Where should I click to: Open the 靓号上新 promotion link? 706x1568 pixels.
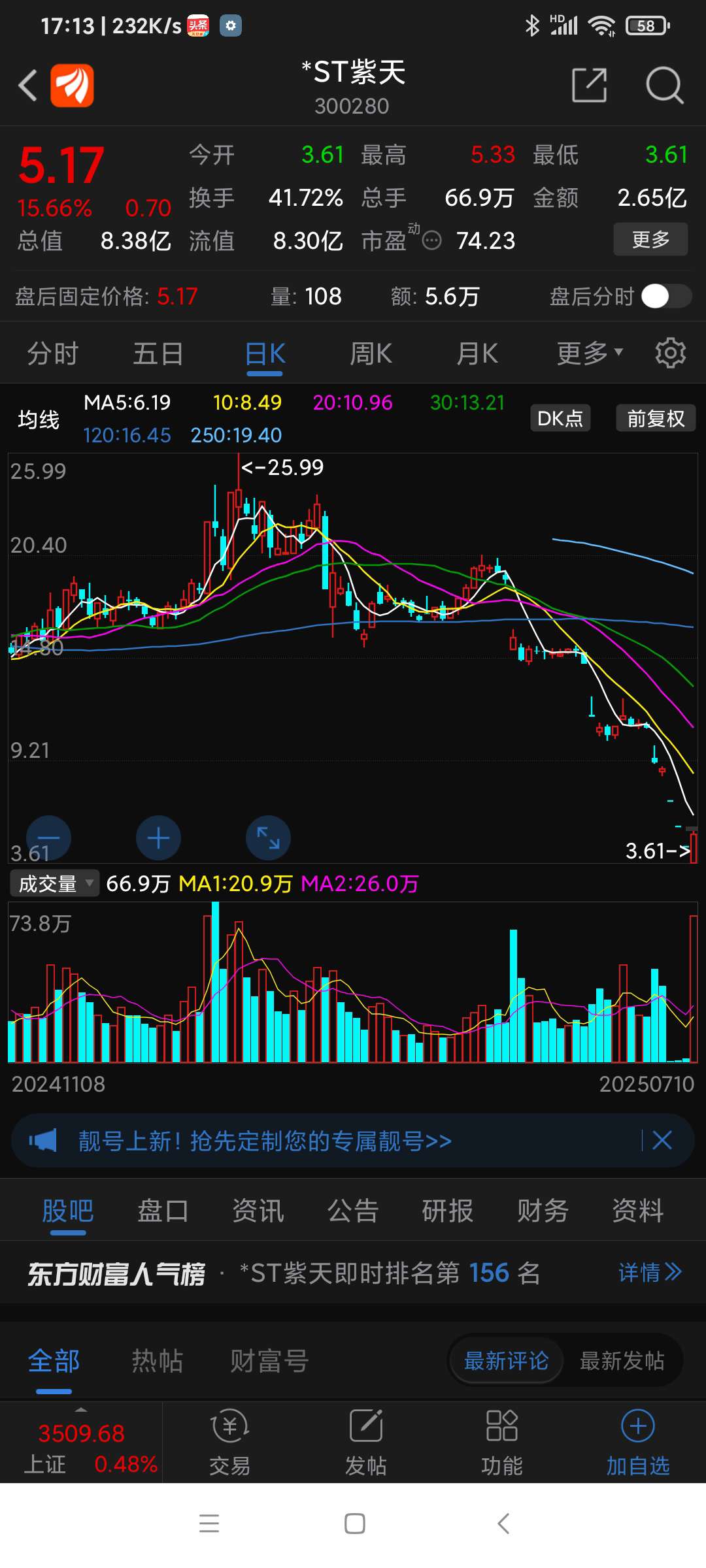point(265,1141)
